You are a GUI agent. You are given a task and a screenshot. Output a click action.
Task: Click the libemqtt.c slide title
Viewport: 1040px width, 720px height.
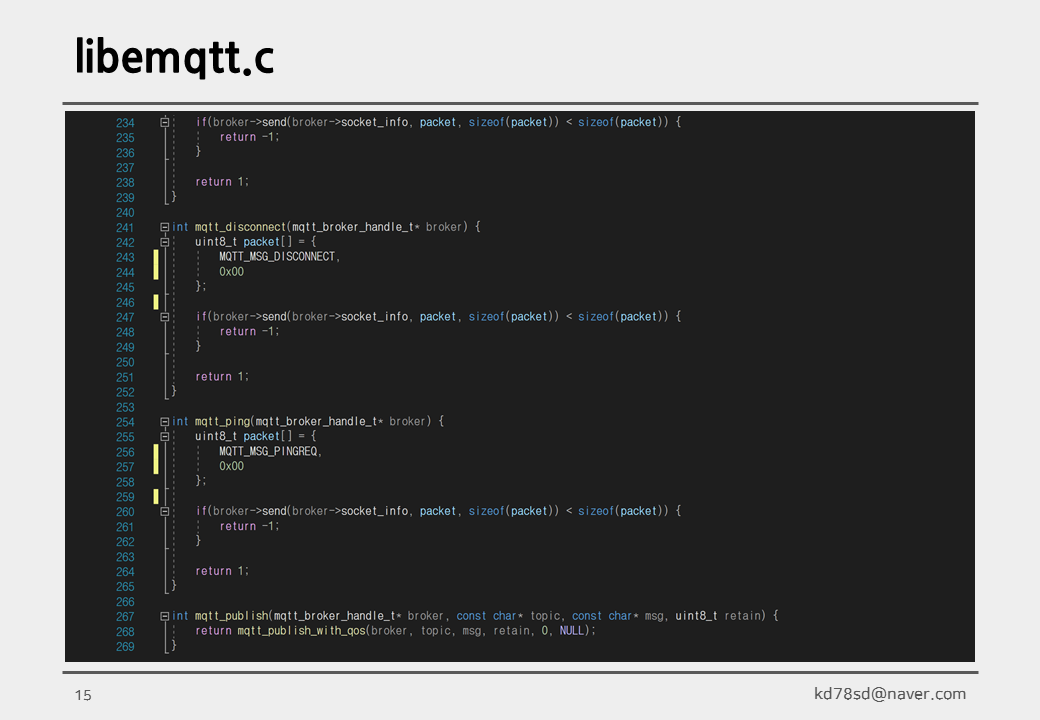point(174,56)
